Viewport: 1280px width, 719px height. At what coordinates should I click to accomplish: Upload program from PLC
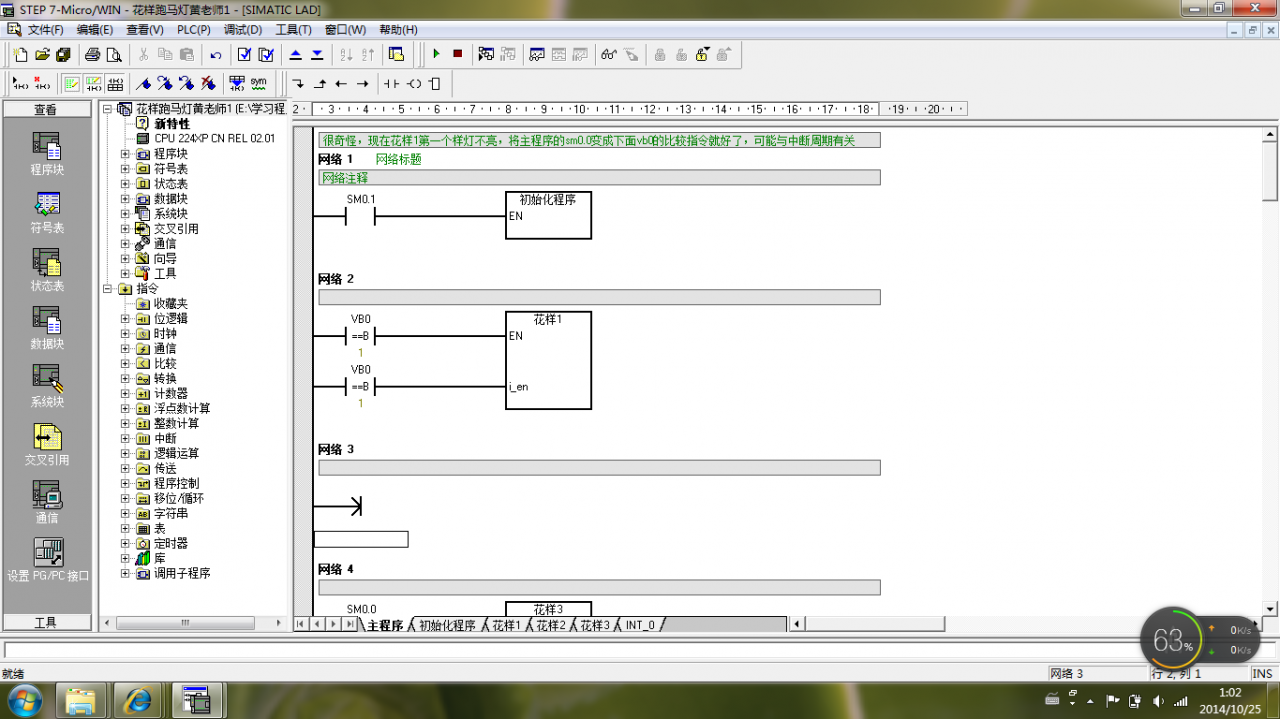pos(295,54)
